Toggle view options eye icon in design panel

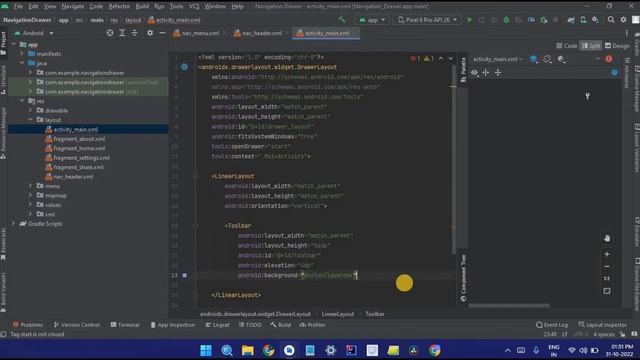point(474,73)
